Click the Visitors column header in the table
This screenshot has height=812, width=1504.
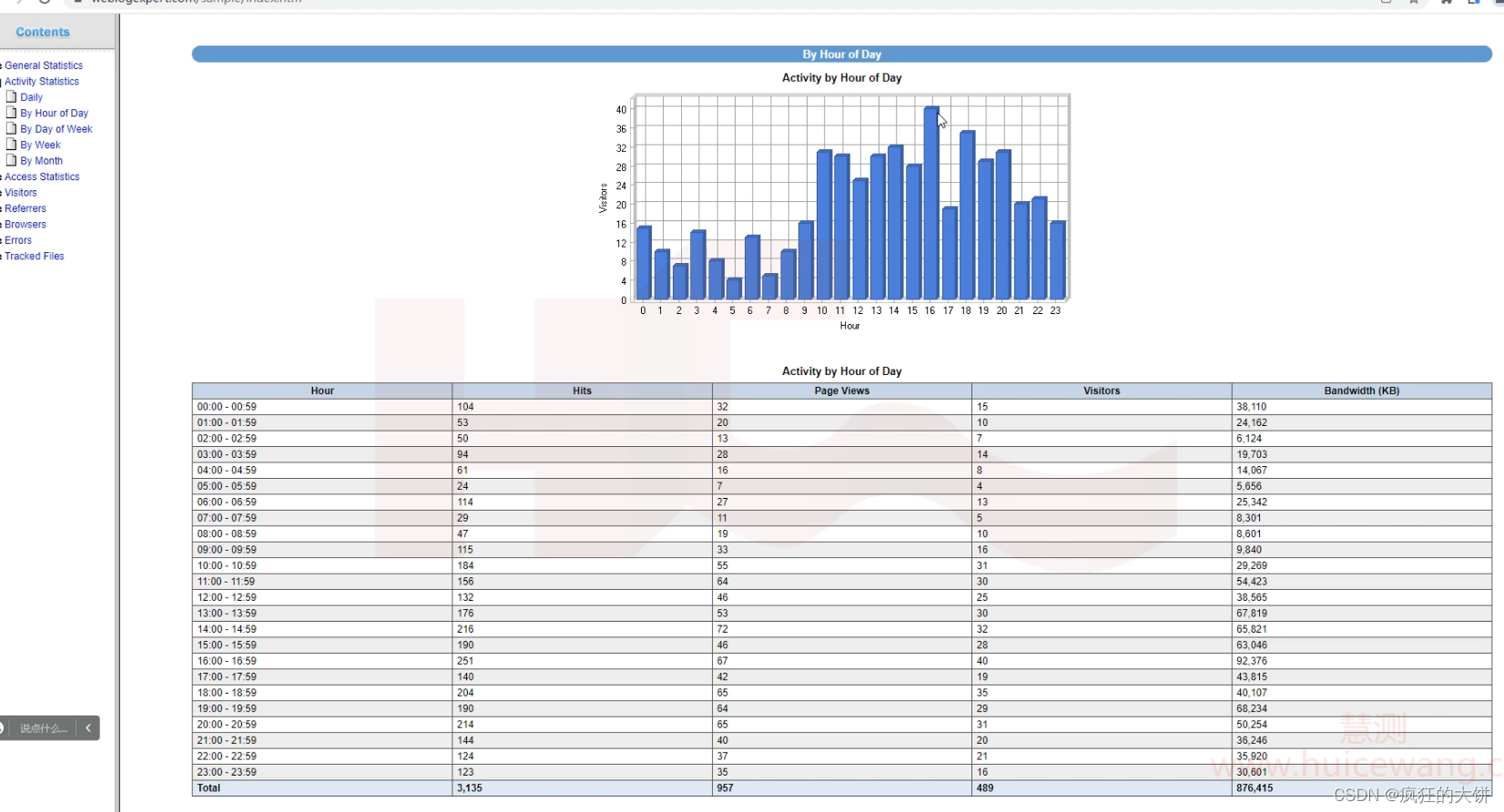pos(1102,391)
